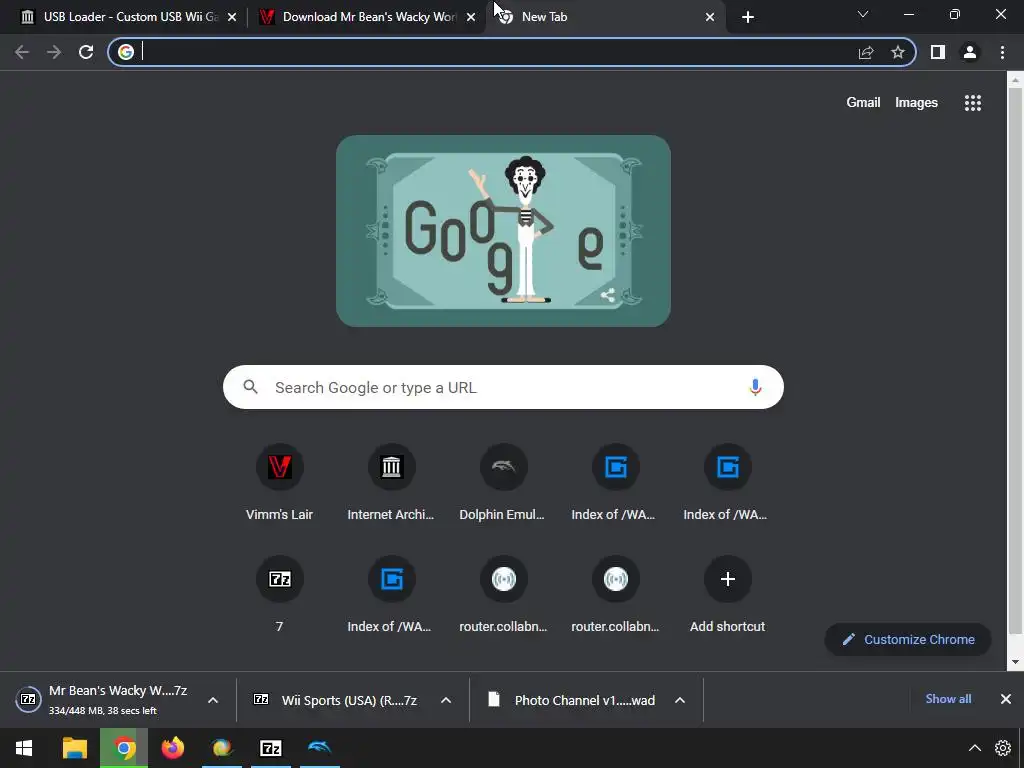This screenshot has height=768, width=1024.
Task: Open Gmail link
Action: [863, 103]
